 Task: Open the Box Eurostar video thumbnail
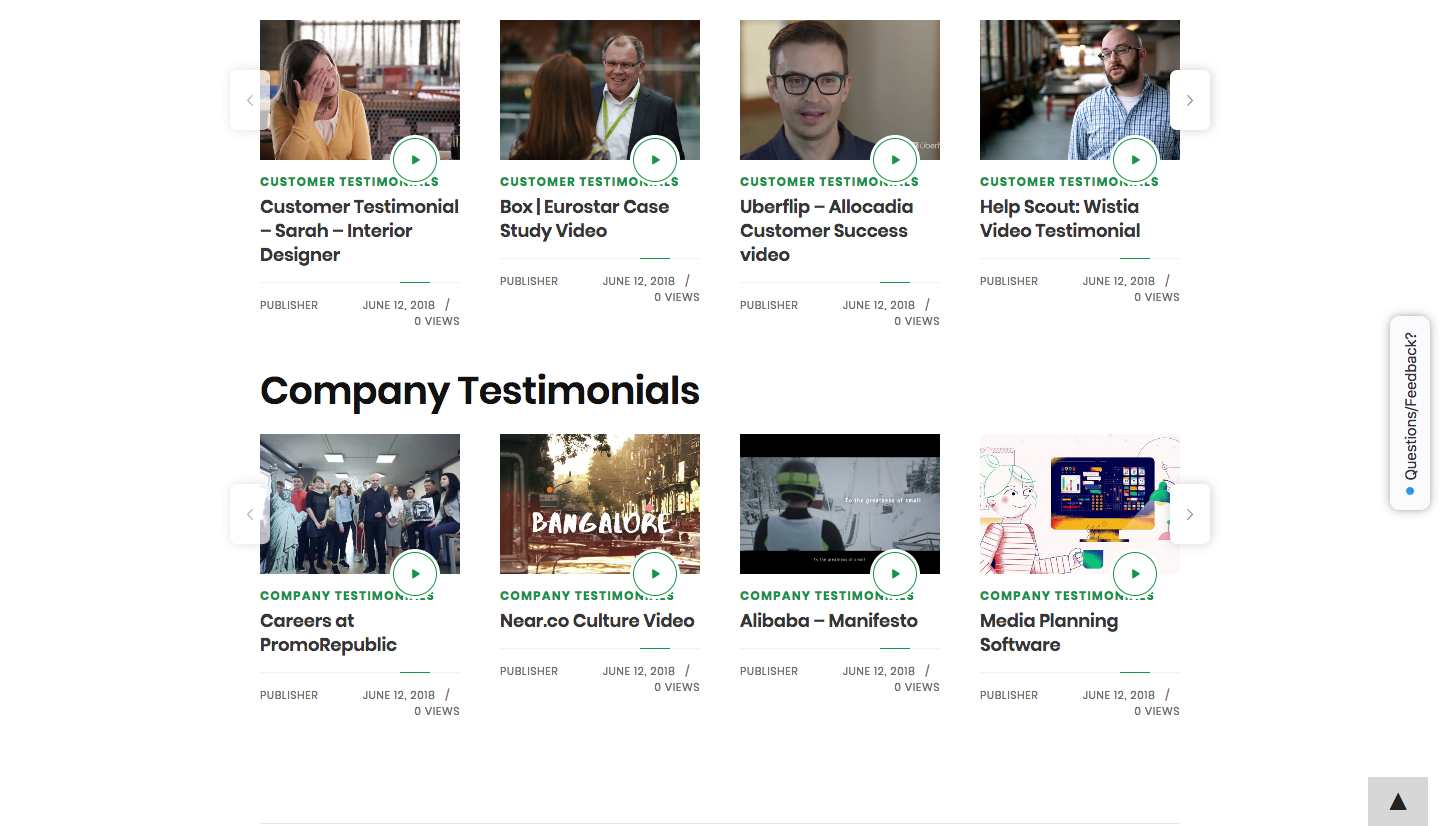coord(600,90)
